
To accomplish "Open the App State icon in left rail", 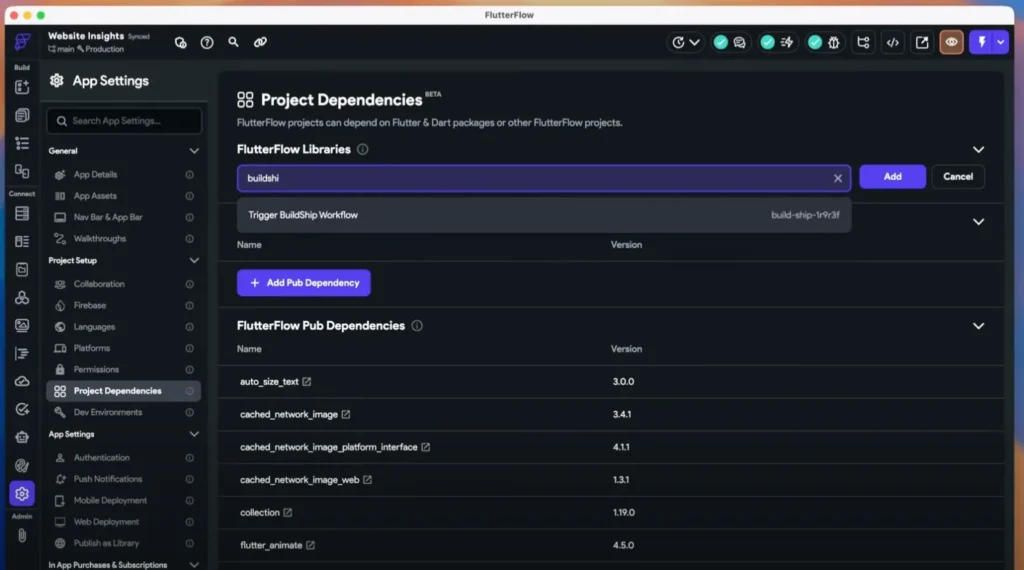I will click(22, 269).
